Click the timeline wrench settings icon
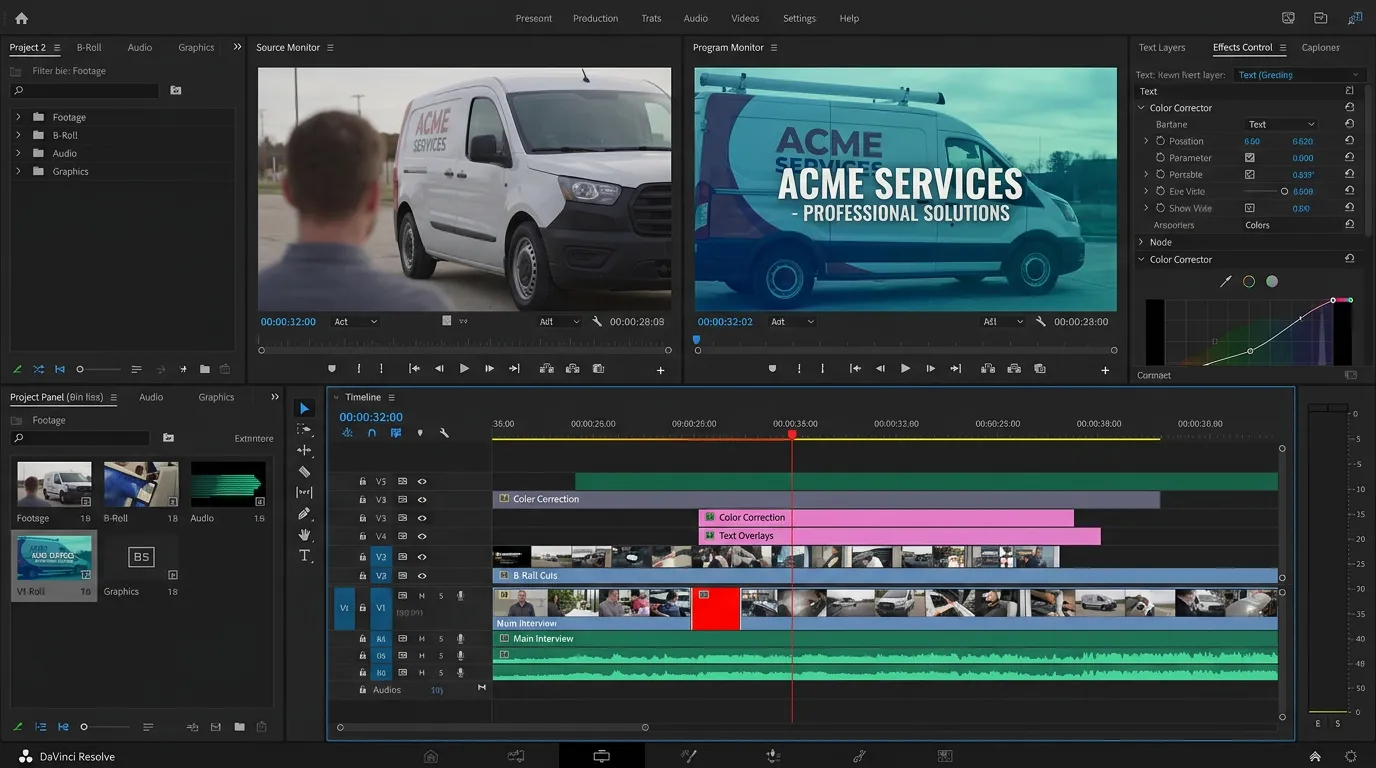This screenshot has height=768, width=1376. (x=444, y=433)
